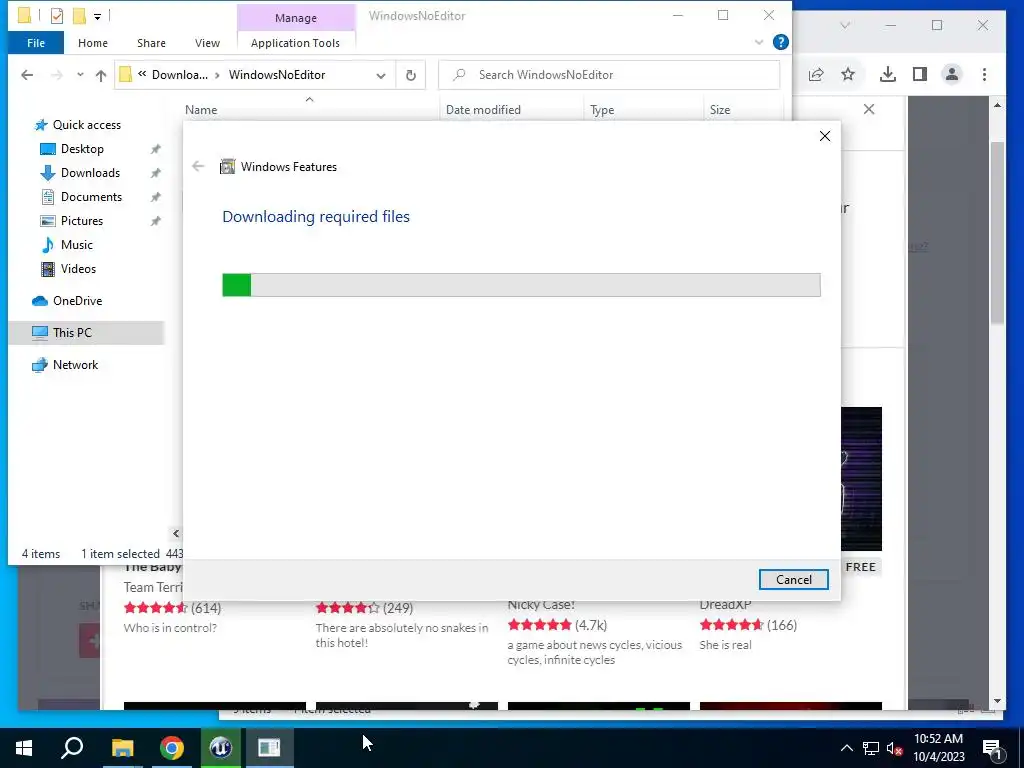Screen dimensions: 1024x768
Task: Open the Application Tools tab
Action: 295,43
